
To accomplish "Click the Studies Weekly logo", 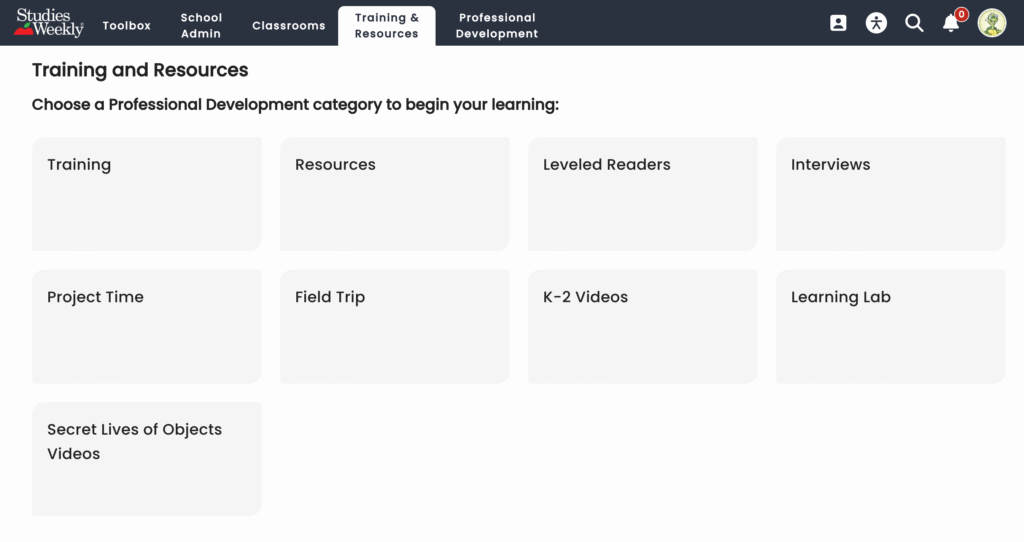I will click(48, 23).
